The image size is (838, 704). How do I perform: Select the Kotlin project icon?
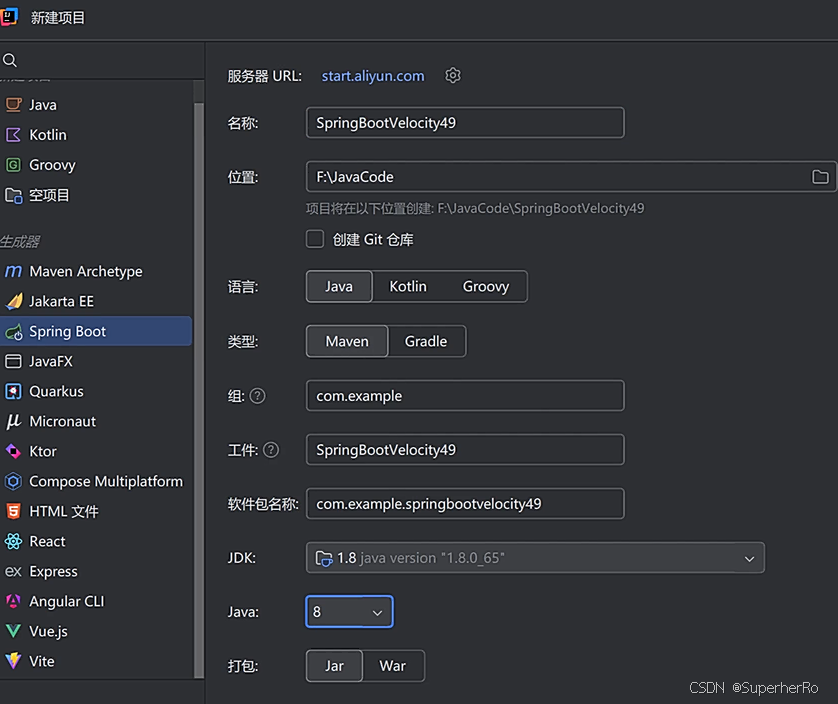[x=13, y=135]
